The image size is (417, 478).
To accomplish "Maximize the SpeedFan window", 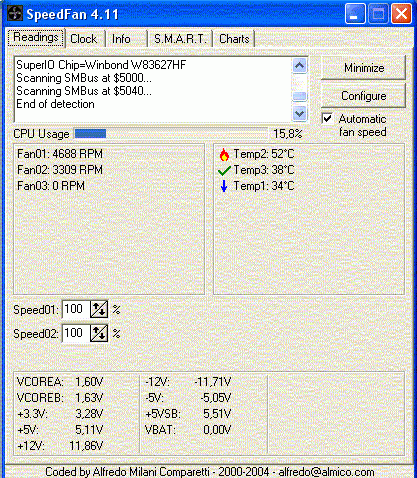I will (x=378, y=14).
